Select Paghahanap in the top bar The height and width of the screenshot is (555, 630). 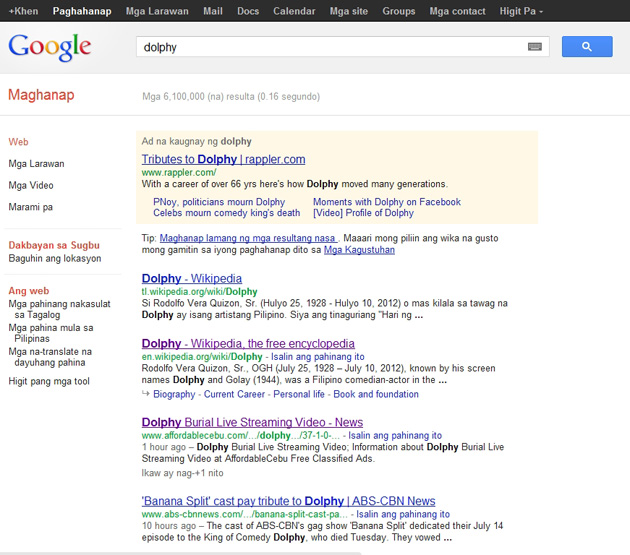coord(82,11)
